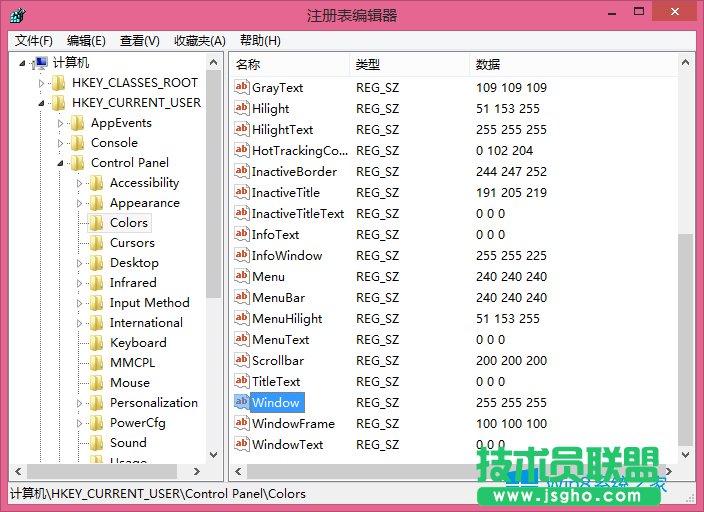Click value list scroll-up arrow
Screen dimensions: 704x512
pyautogui.click(x=685, y=62)
